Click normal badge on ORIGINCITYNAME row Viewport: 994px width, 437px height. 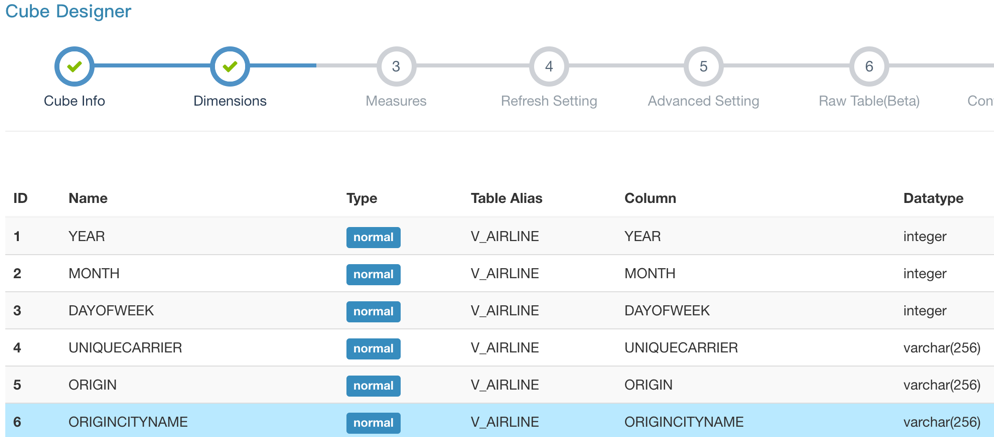pyautogui.click(x=373, y=422)
